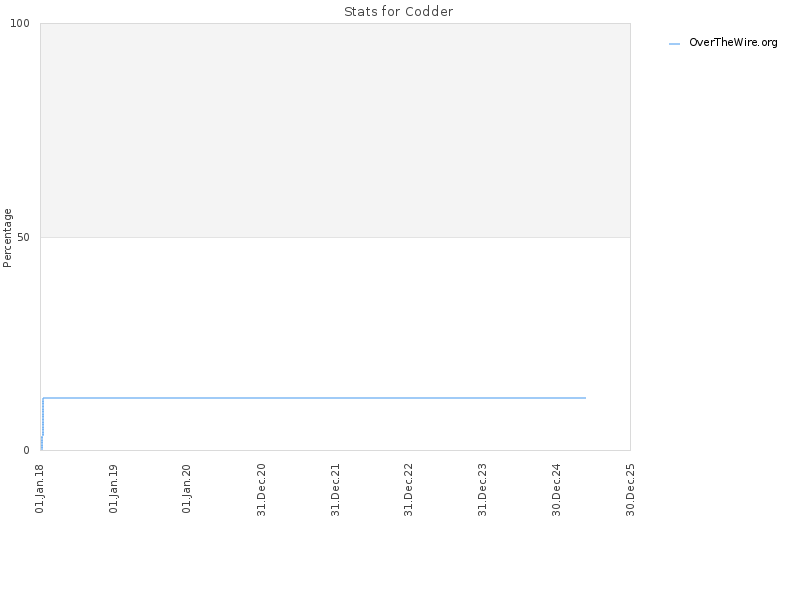
Task: Click the right end of the blue data line
Action: click(x=585, y=397)
